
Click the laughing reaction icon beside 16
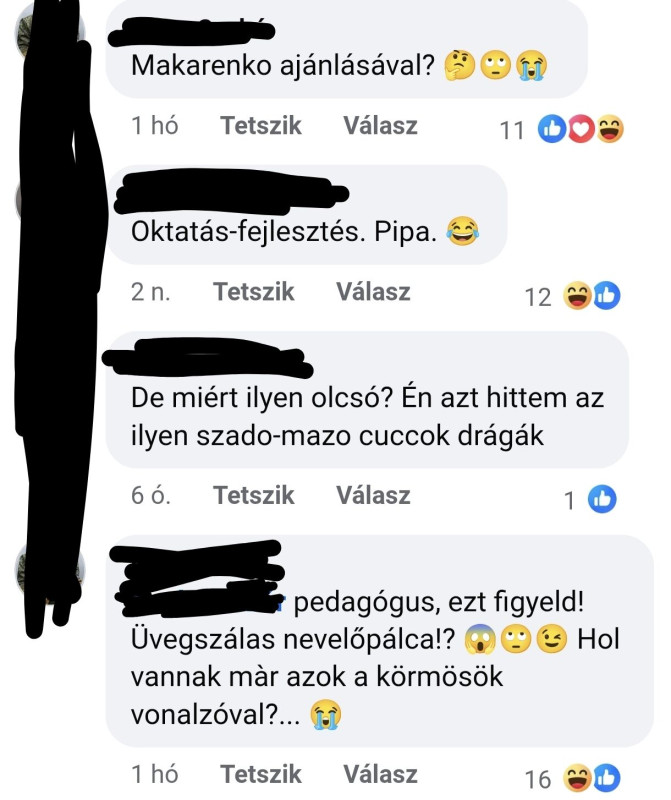click(x=577, y=779)
